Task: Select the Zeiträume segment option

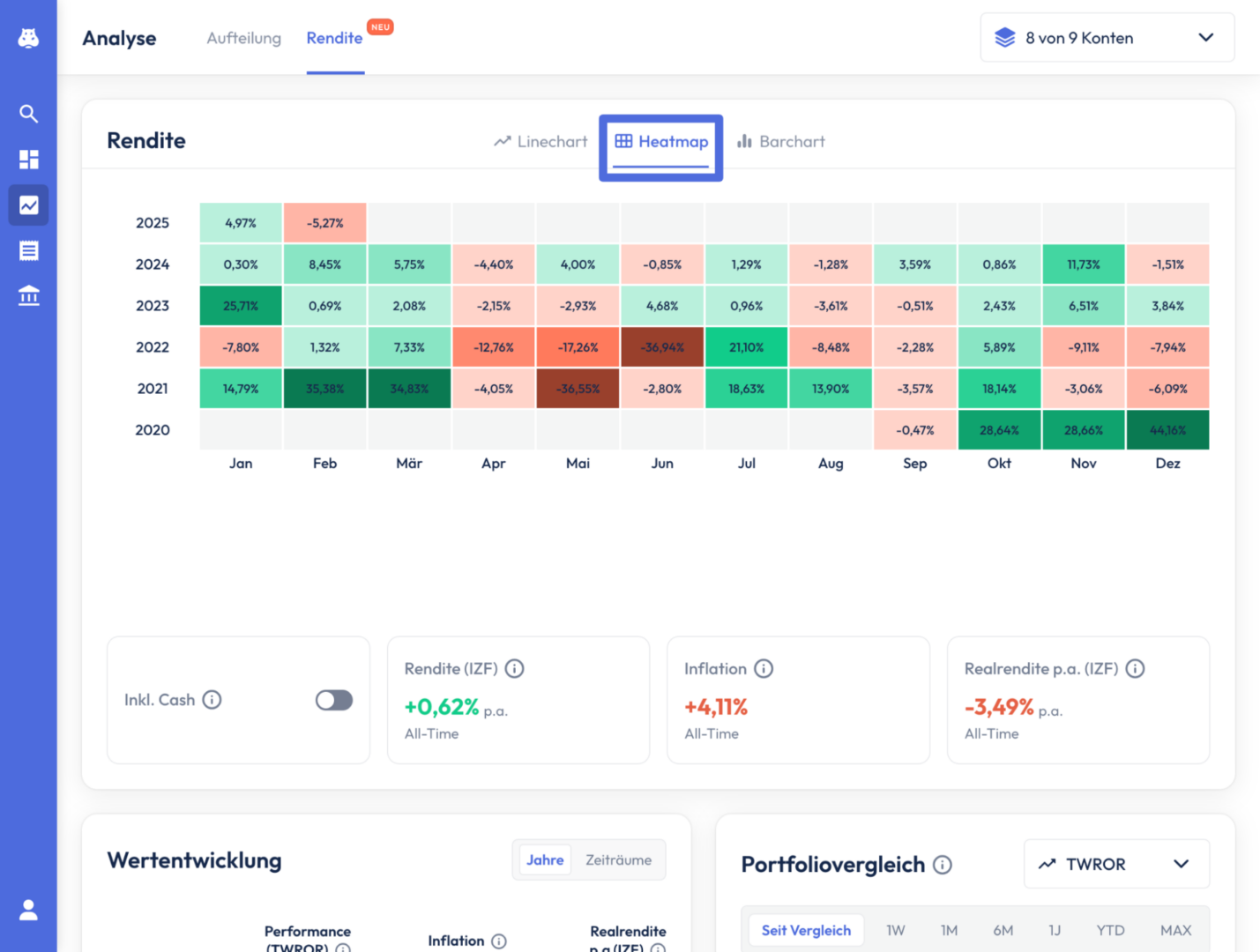Action: point(619,860)
